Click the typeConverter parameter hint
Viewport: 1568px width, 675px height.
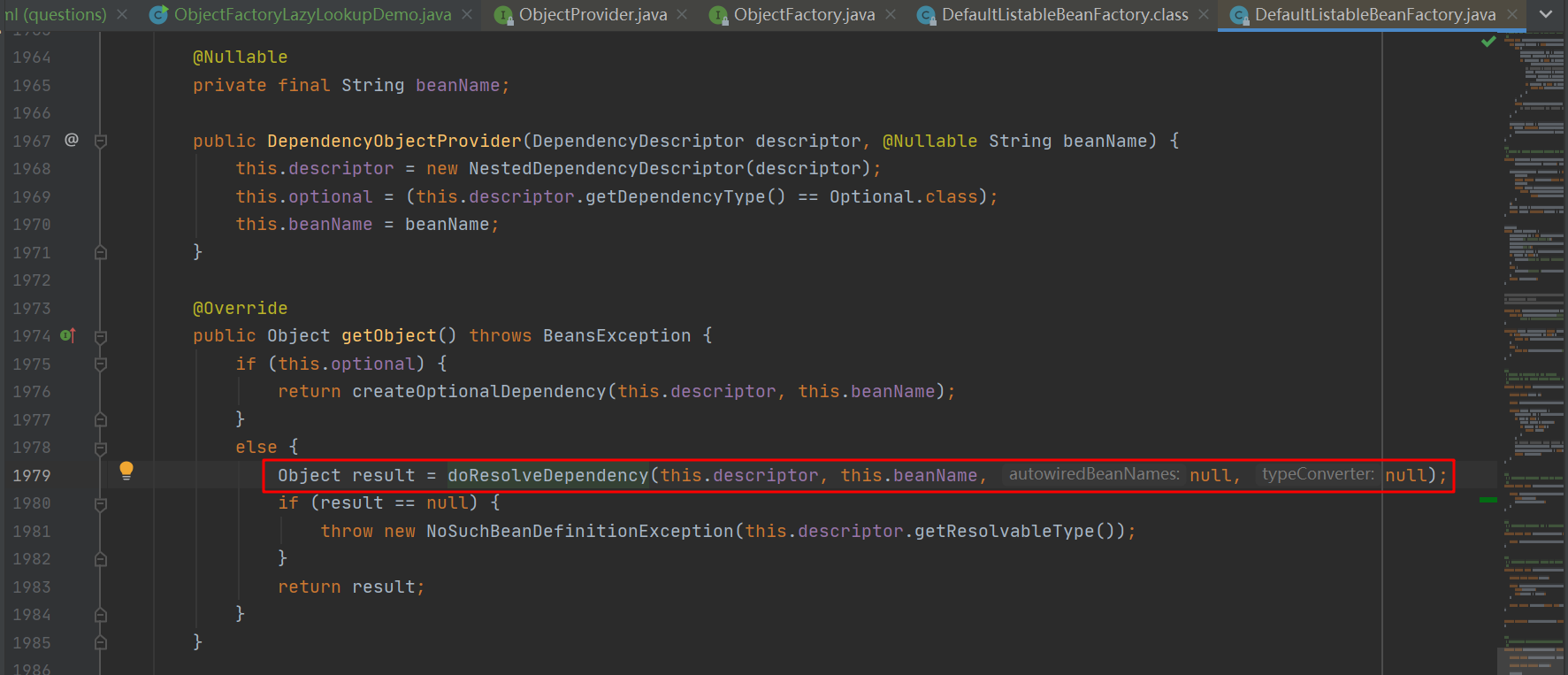pyautogui.click(x=1318, y=474)
